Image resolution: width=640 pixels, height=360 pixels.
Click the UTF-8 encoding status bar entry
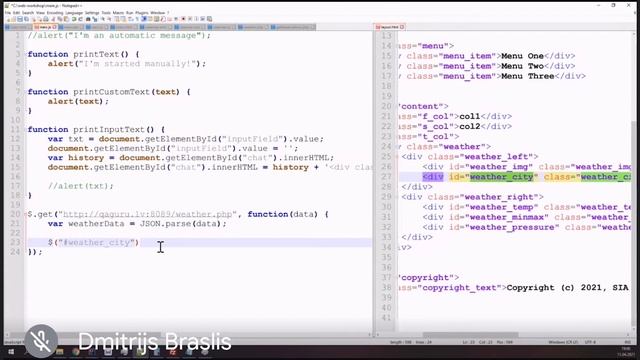(x=591, y=342)
